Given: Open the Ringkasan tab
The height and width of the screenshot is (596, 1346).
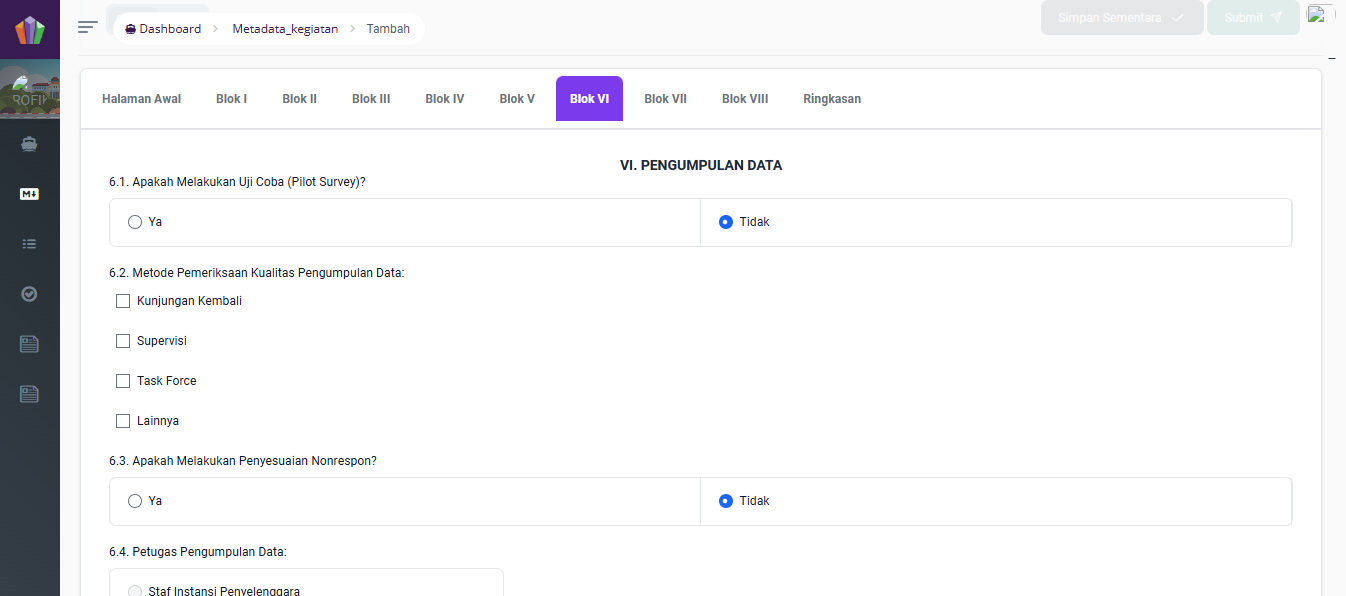Looking at the screenshot, I should pos(832,99).
